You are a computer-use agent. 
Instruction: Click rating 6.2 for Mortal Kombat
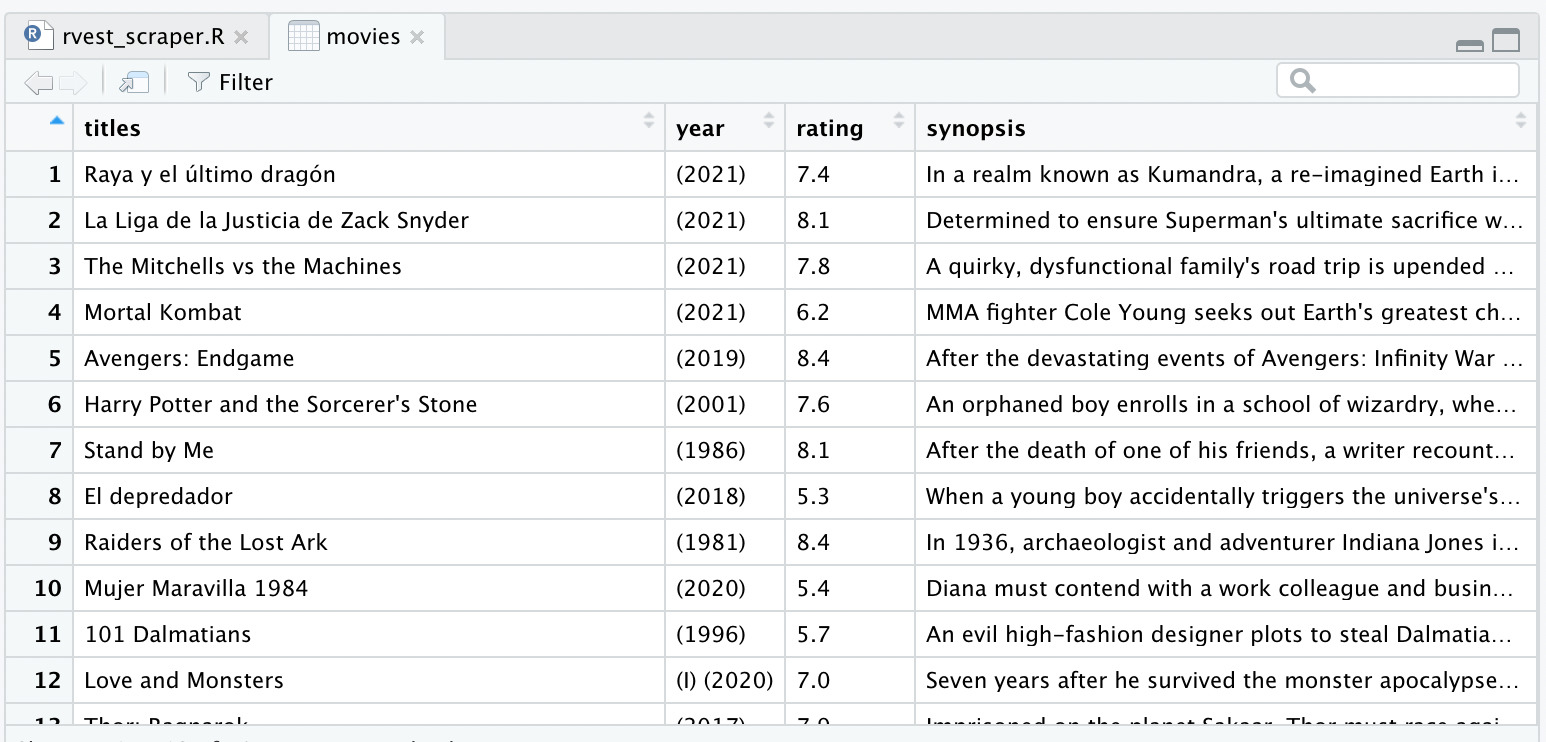pos(850,312)
